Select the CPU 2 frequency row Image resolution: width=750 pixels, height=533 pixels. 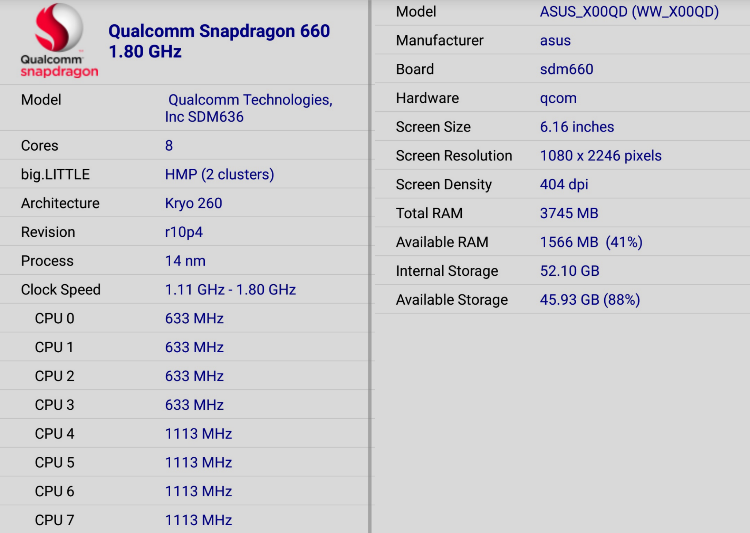click(x=186, y=376)
